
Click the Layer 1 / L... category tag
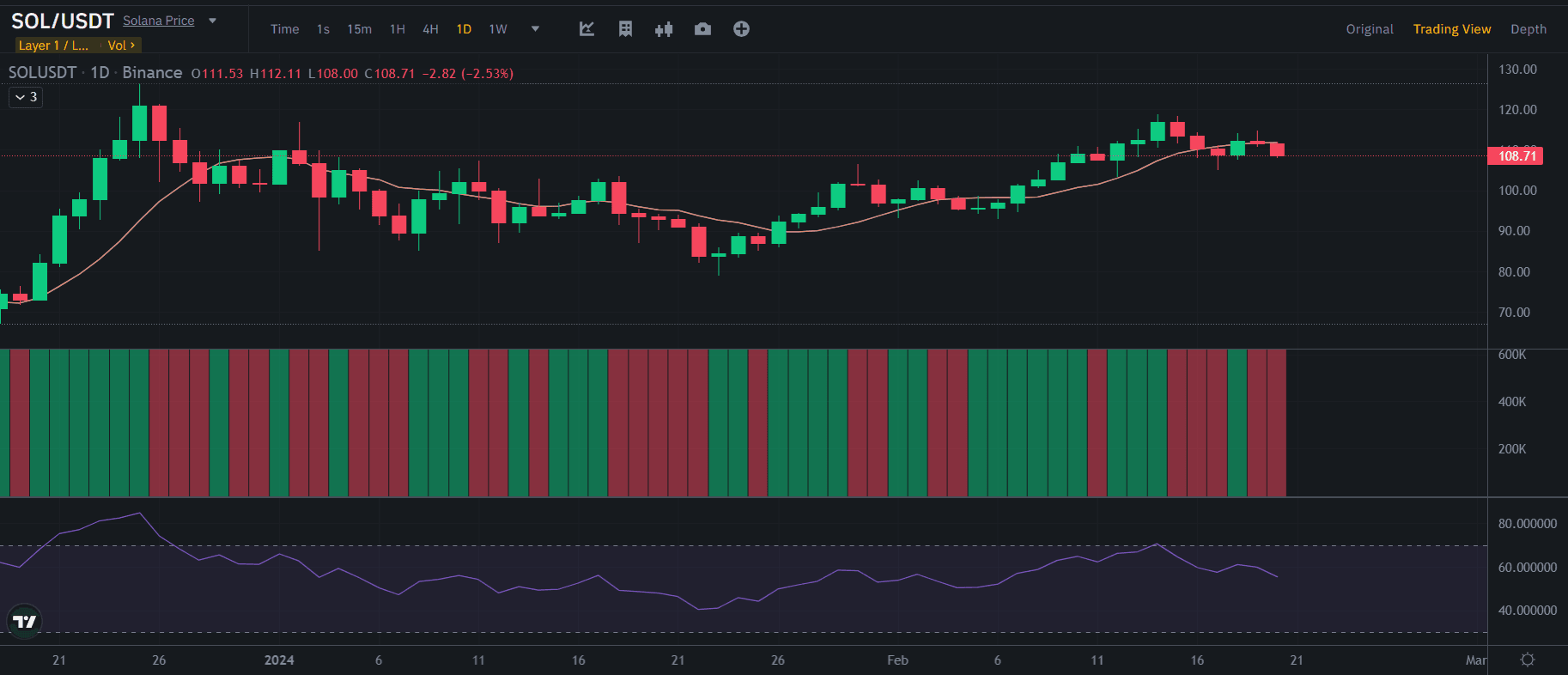click(x=53, y=46)
